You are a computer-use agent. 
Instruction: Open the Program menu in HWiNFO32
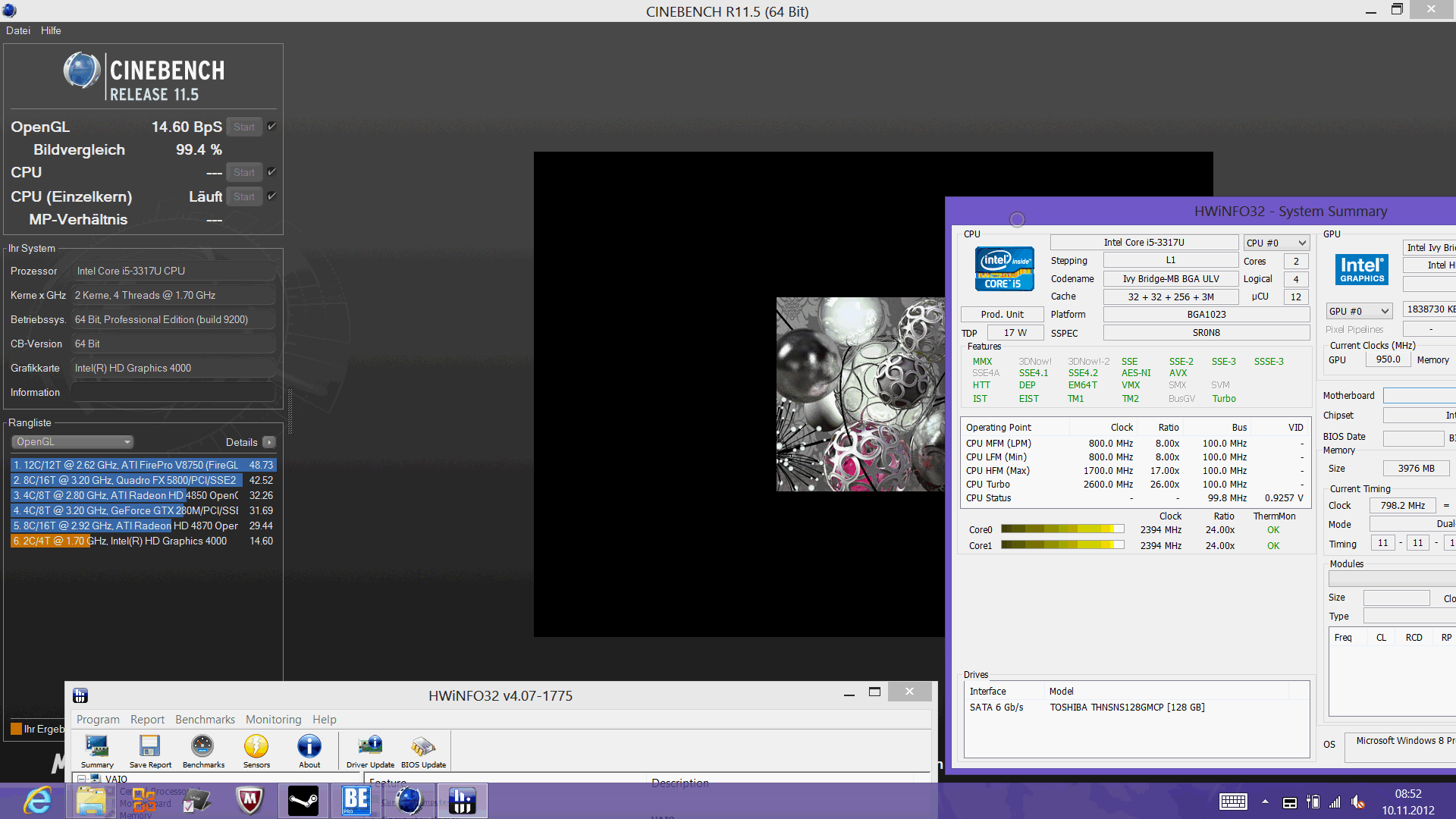point(98,720)
